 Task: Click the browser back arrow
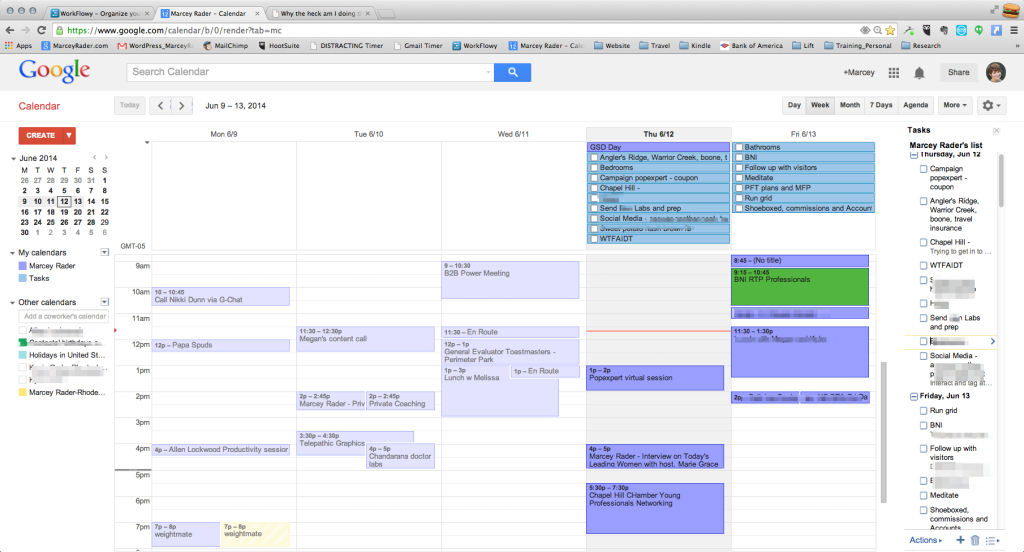point(9,30)
